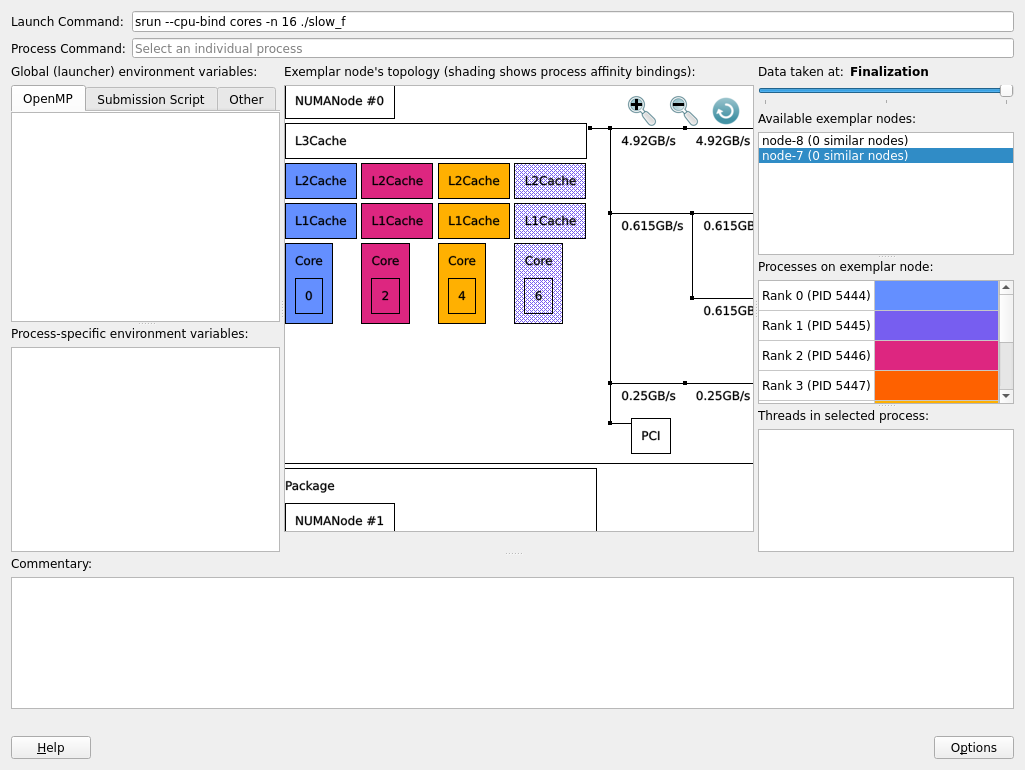Click the Data taken at slider handle
This screenshot has width=1025, height=770.
[x=1006, y=91]
